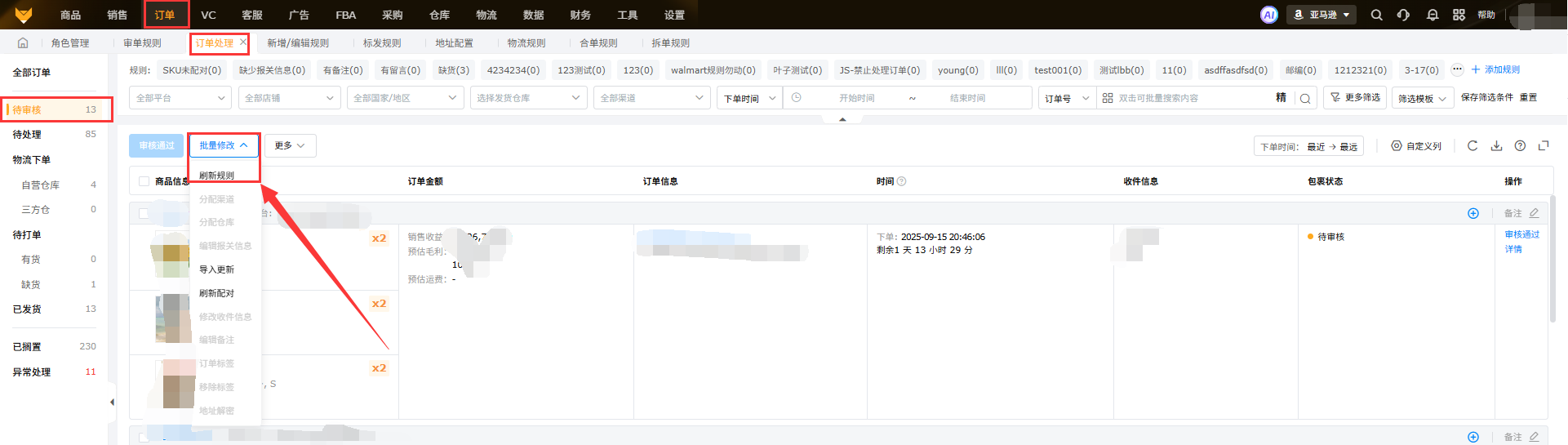
Task: Click 保存筛选条件
Action: click(1487, 97)
